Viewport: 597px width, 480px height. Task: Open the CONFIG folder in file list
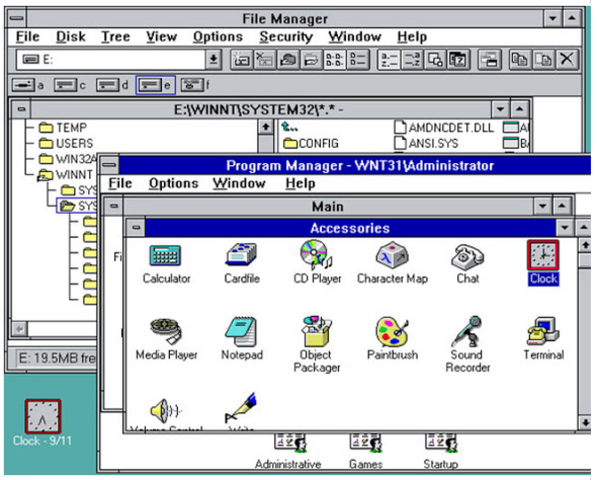[311, 144]
